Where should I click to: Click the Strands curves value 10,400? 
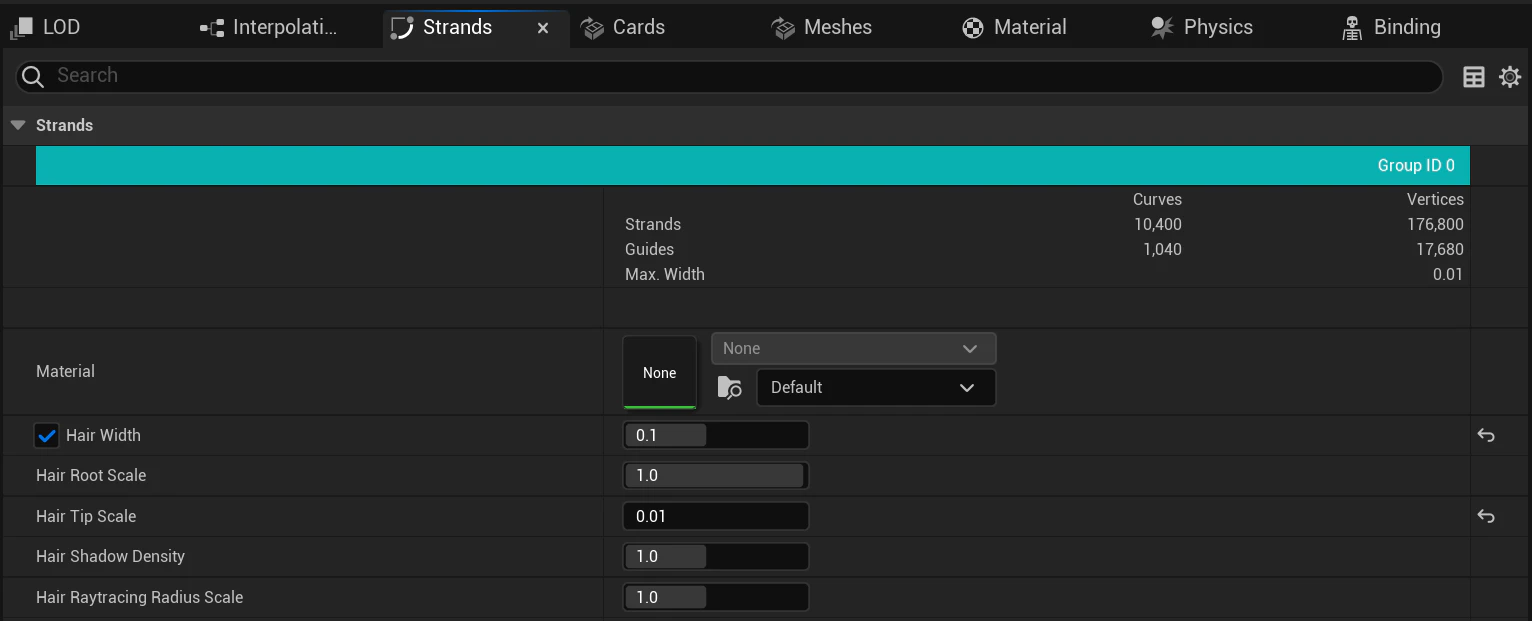coord(1158,225)
